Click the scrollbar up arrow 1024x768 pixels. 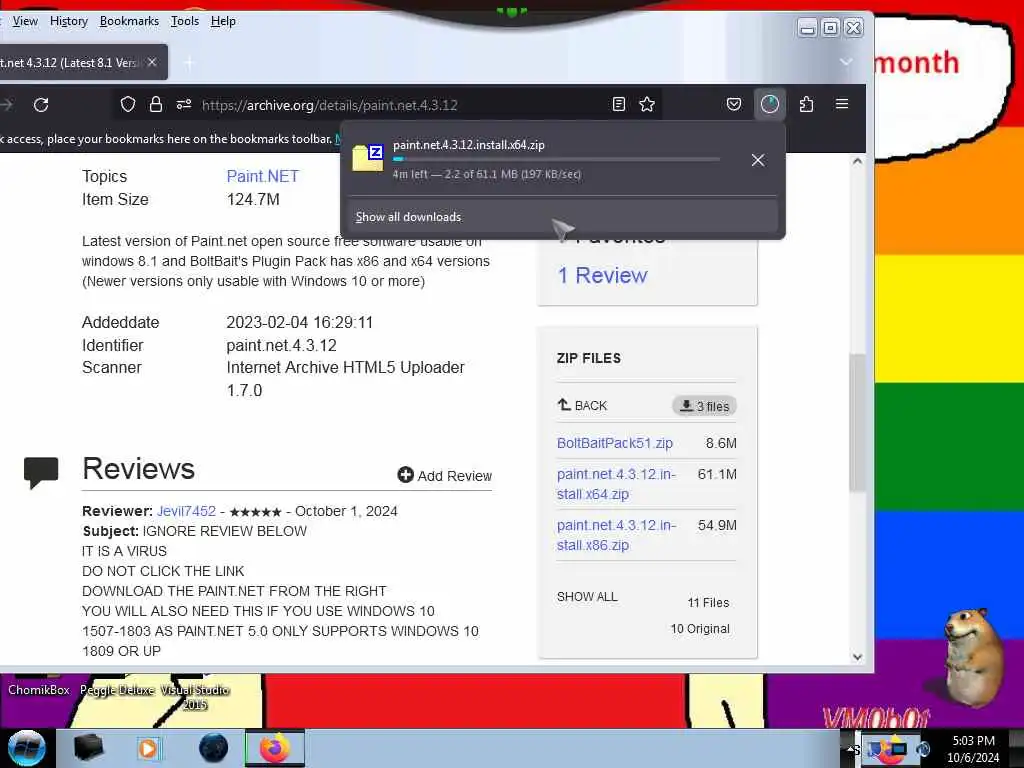pyautogui.click(x=857, y=161)
